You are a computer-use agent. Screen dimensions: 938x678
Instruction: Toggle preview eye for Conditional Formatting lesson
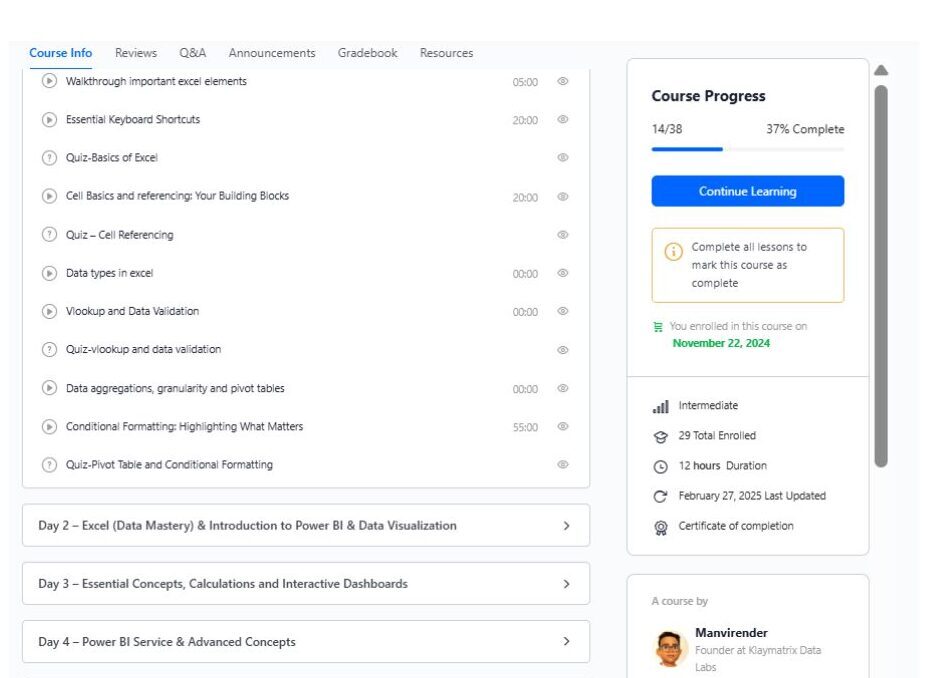pos(563,426)
